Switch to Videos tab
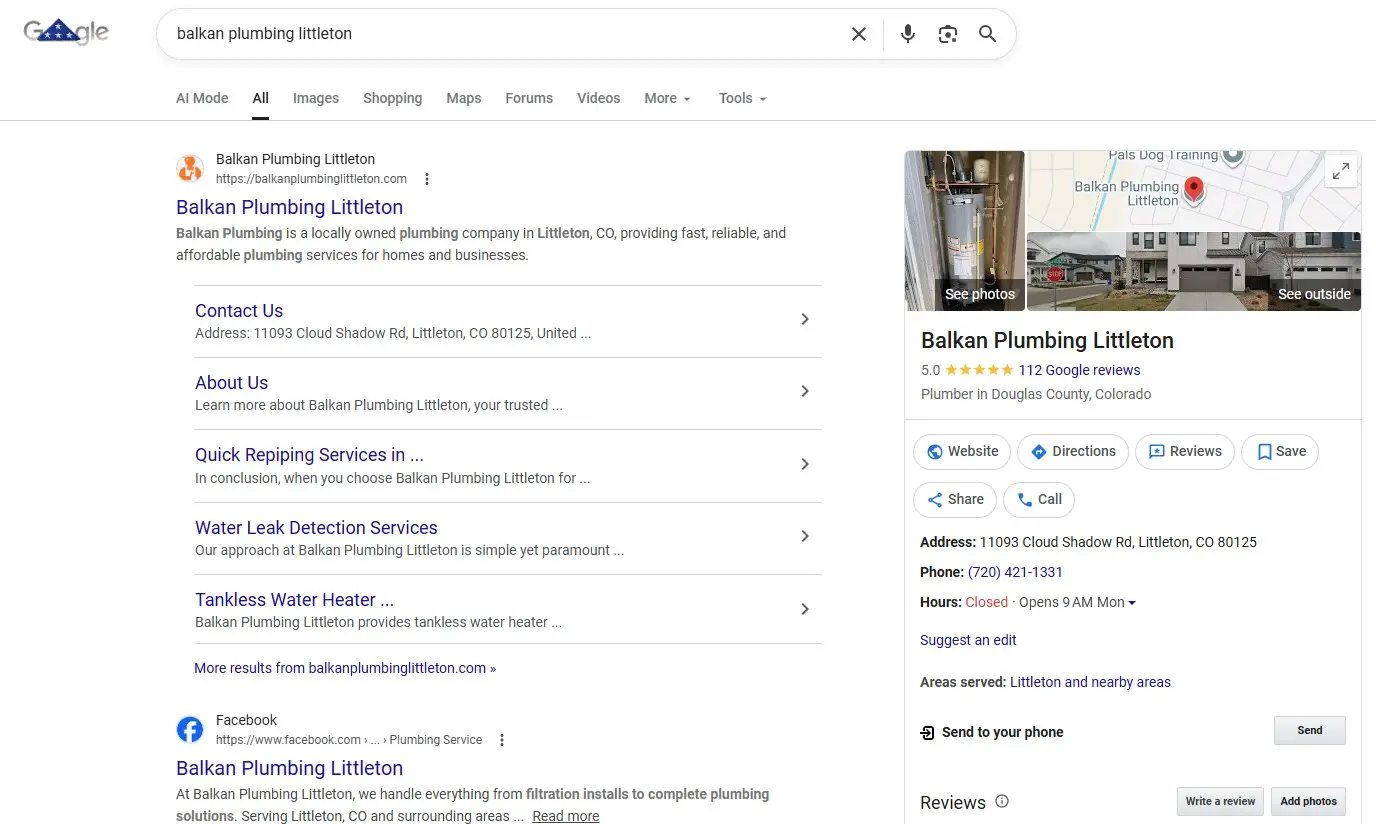1376x824 pixels. click(x=599, y=98)
